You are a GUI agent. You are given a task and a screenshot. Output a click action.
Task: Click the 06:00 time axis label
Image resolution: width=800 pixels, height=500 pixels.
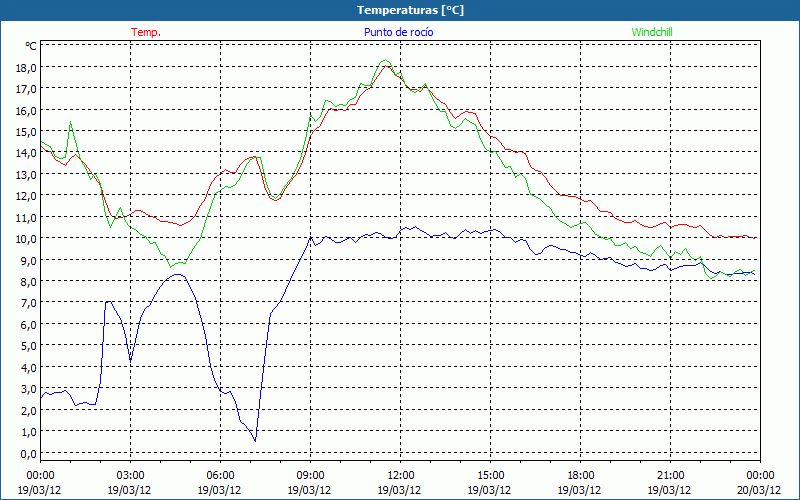point(220,475)
